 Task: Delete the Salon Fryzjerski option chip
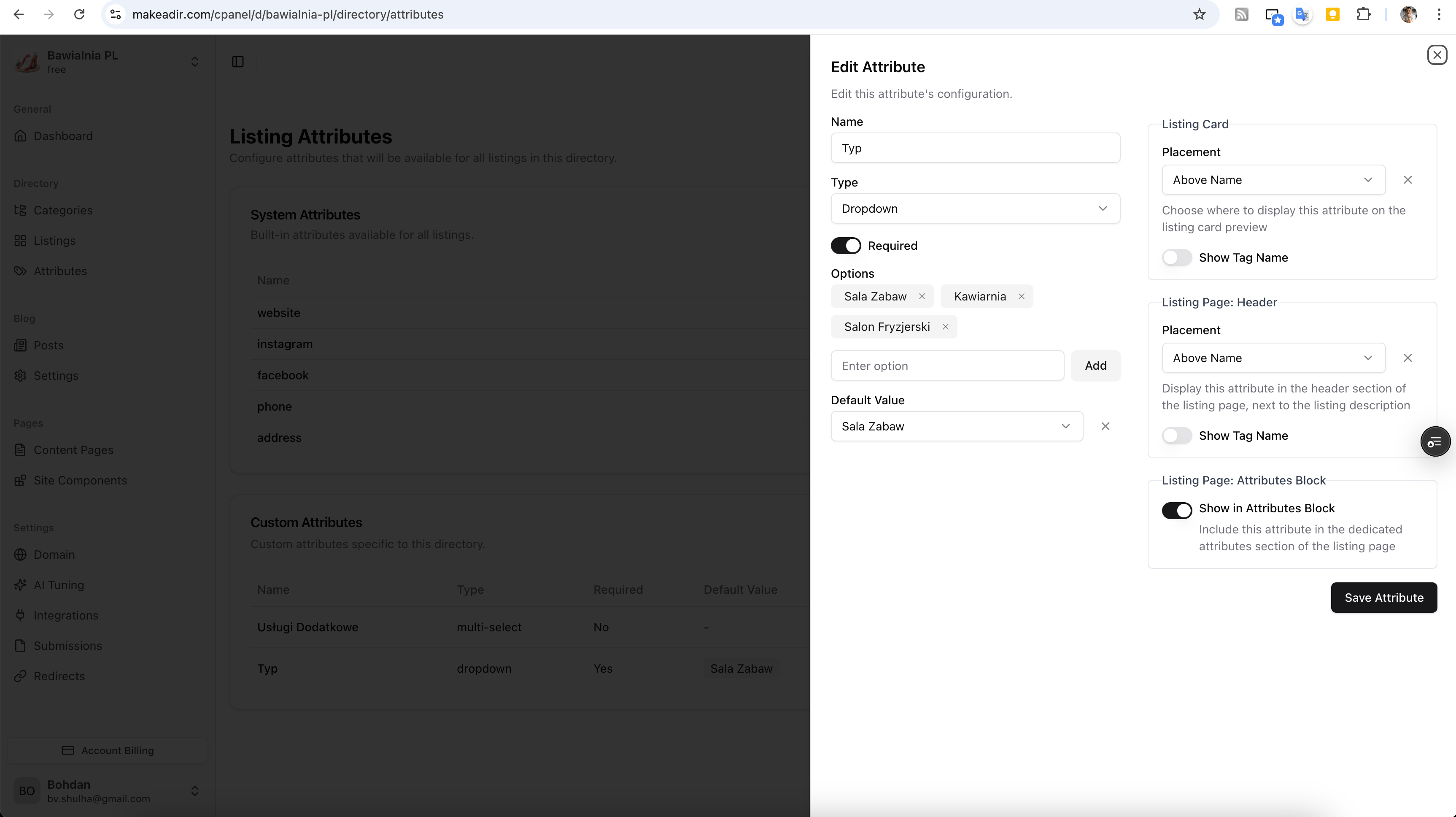click(945, 327)
